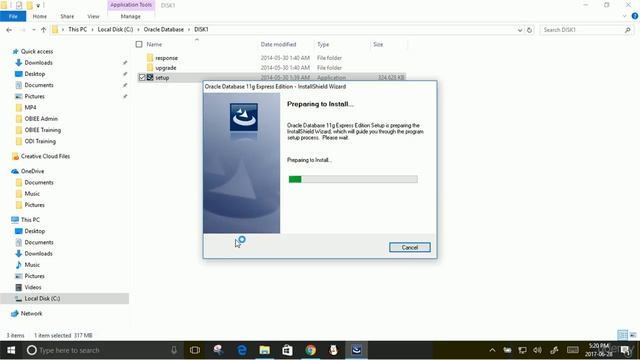Sort by Name column header
The width and height of the screenshot is (640, 360).
tap(154, 44)
